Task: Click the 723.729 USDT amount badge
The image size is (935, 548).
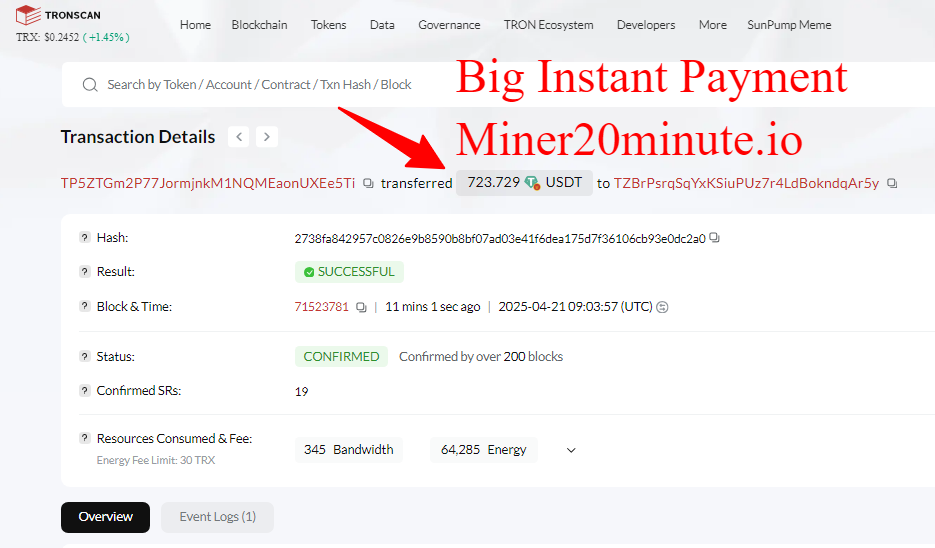Action: [524, 182]
